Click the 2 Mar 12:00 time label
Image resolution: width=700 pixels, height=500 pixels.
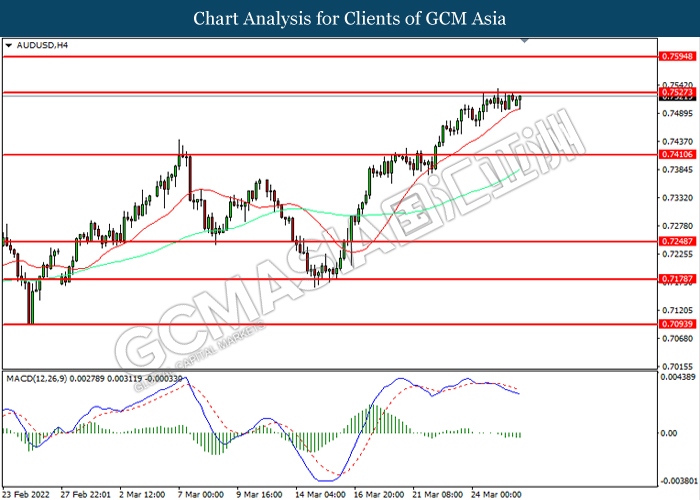[x=142, y=494]
